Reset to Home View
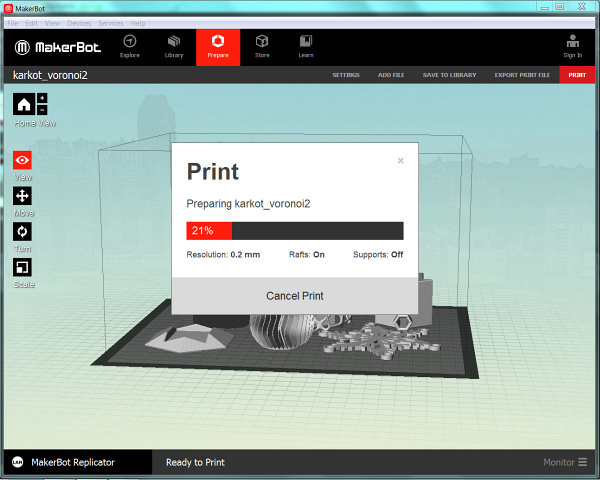Viewport: 600px width, 480px height. pos(24,104)
